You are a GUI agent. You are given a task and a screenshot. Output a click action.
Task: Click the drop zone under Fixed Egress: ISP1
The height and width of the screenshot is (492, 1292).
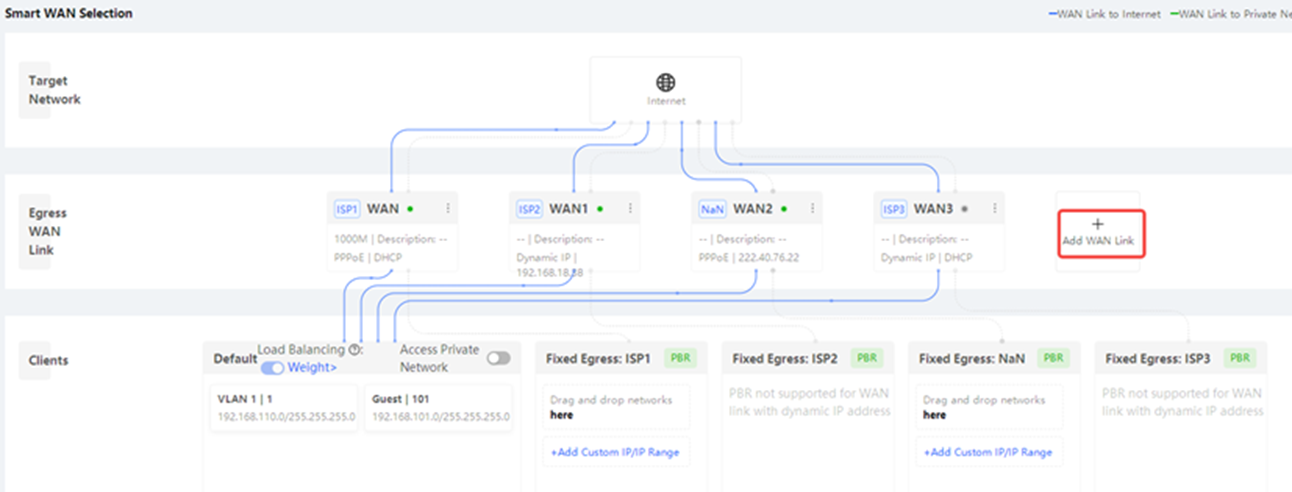point(614,407)
